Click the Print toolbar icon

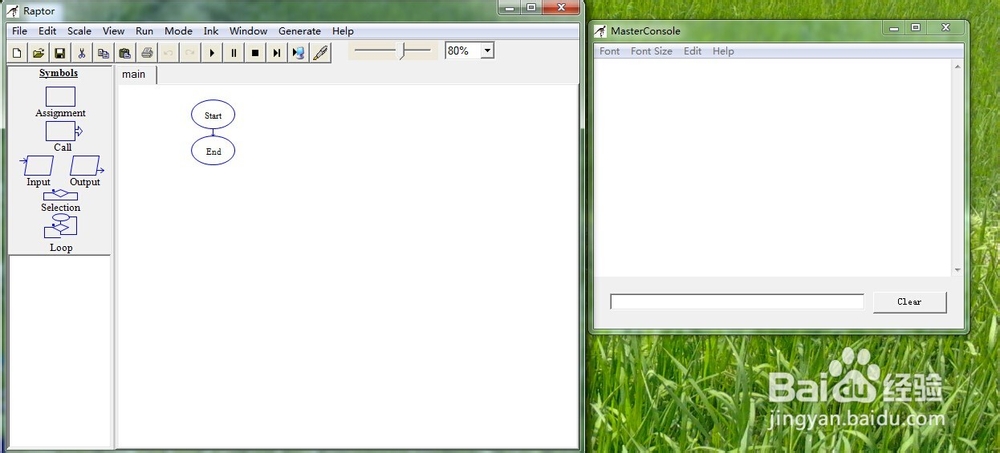click(x=147, y=53)
